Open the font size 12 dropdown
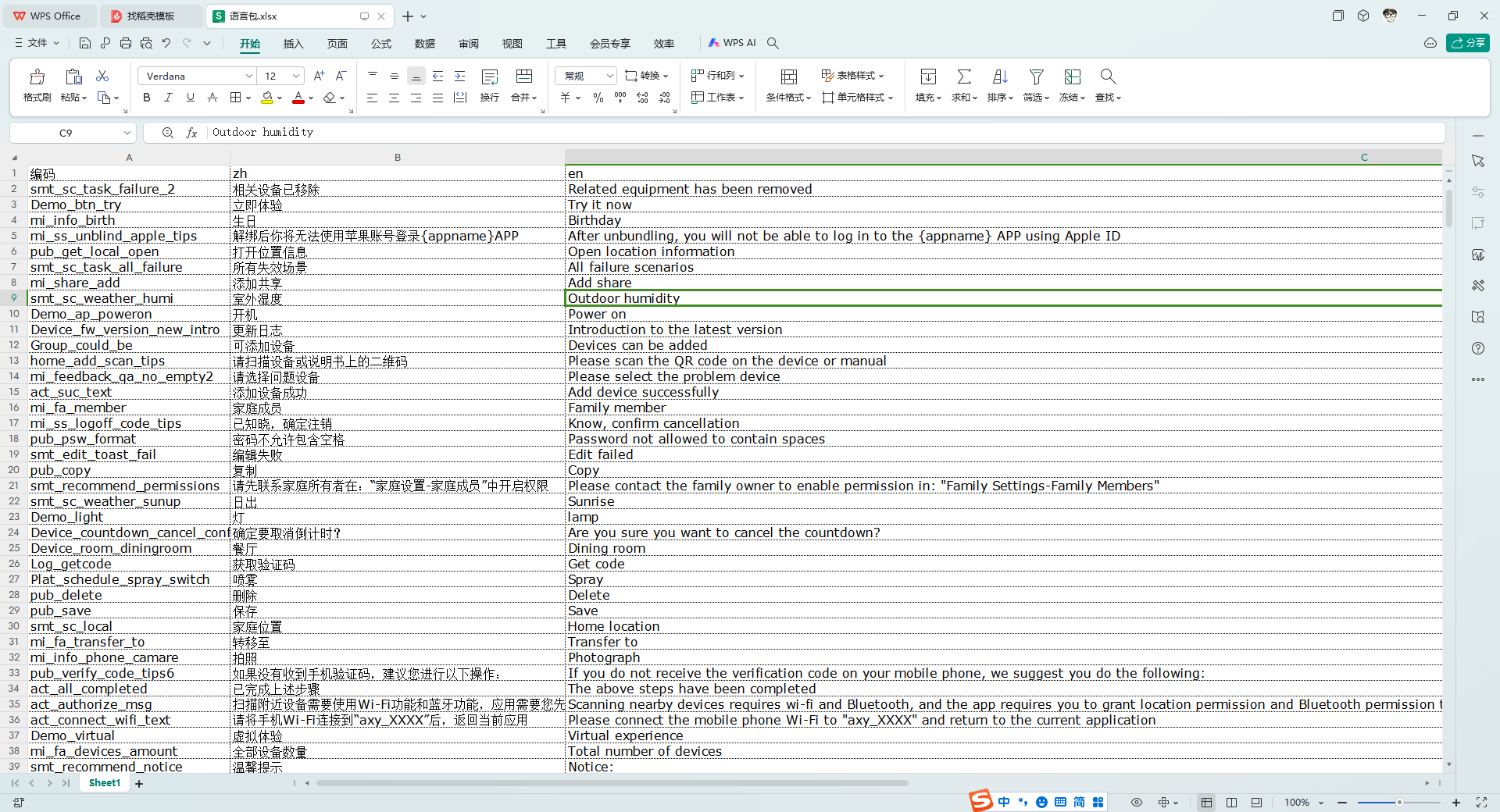 296,76
